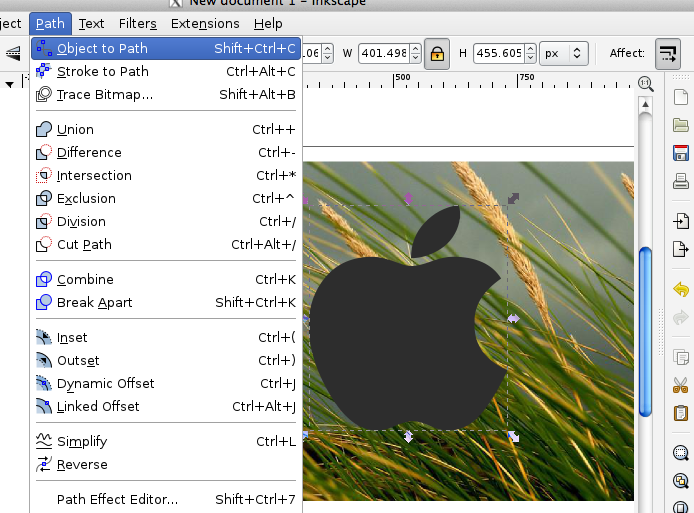Click the vertical scrollbar thumb

645,332
